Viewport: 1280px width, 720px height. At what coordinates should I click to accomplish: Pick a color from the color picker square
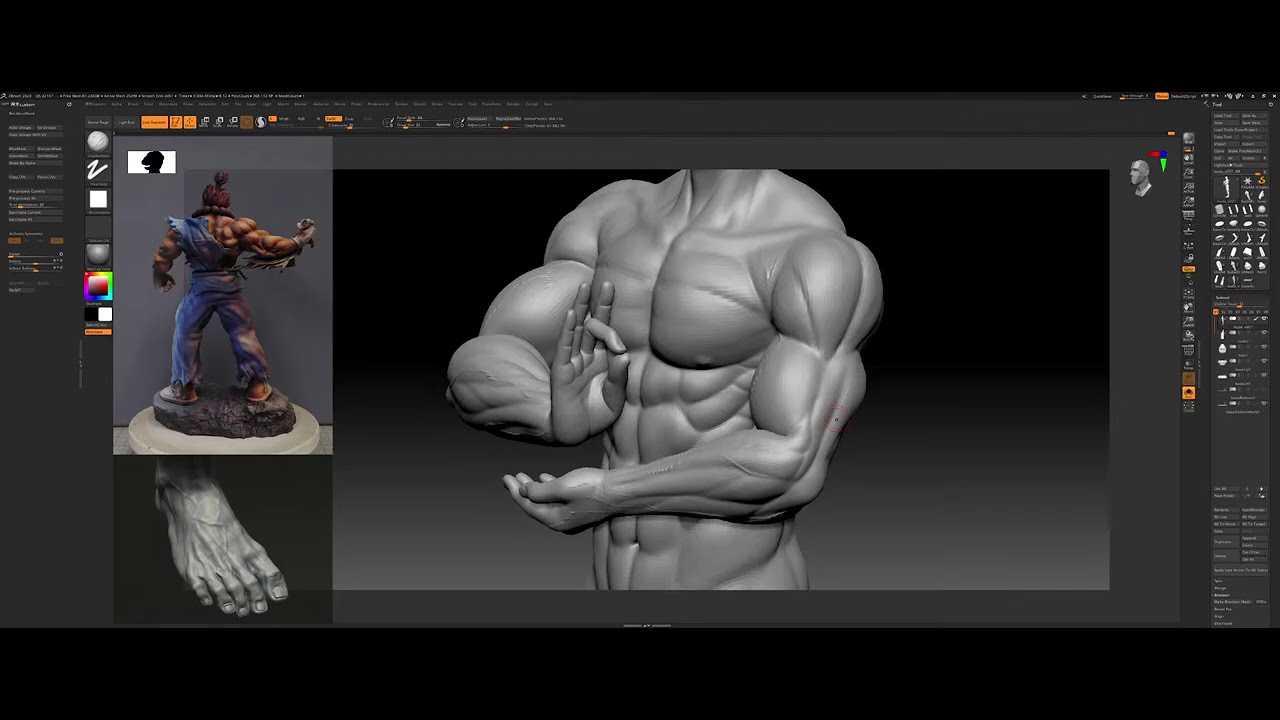(98, 287)
